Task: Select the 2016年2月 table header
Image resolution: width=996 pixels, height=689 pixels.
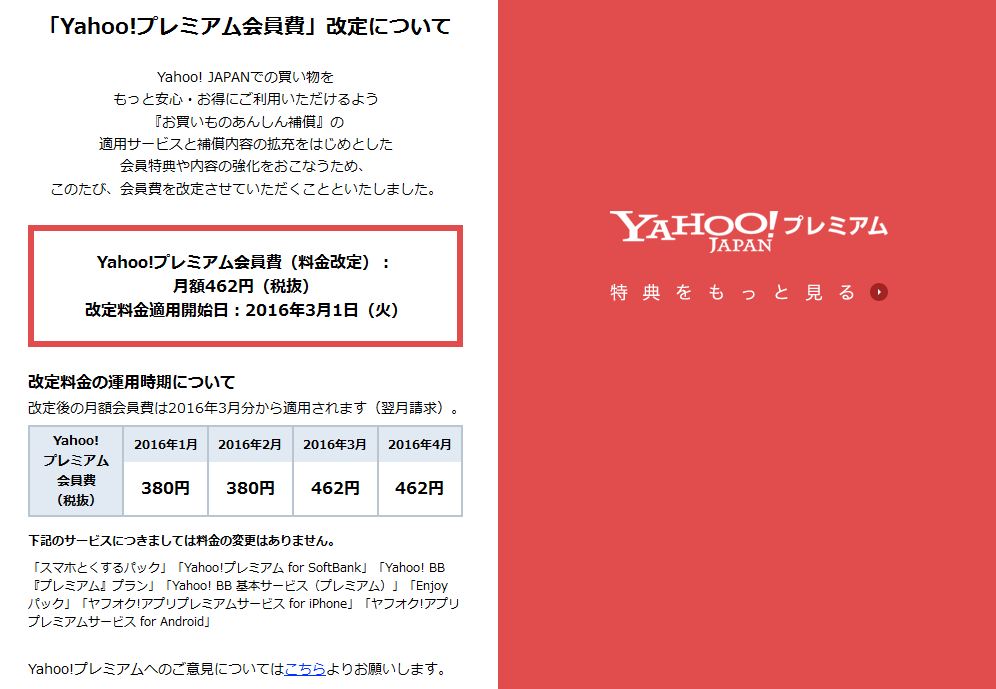Action: 250,445
